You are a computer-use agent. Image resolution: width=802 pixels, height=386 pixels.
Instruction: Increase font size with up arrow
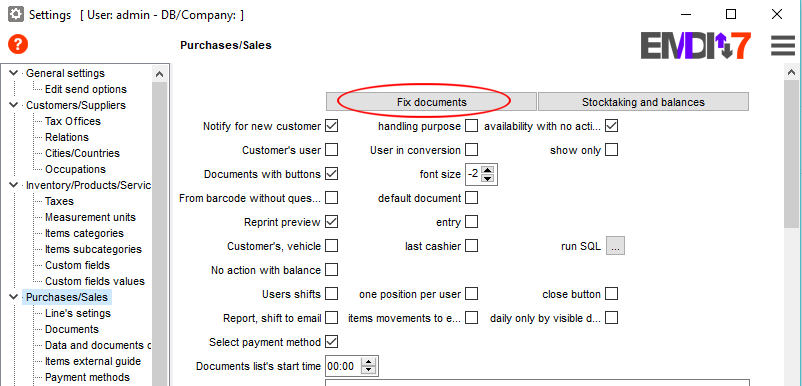click(x=487, y=170)
